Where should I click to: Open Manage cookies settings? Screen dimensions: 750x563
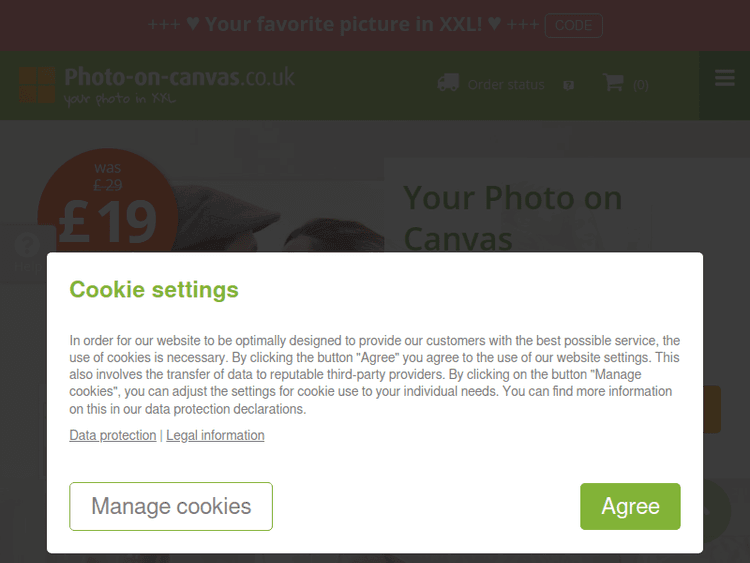pos(171,506)
